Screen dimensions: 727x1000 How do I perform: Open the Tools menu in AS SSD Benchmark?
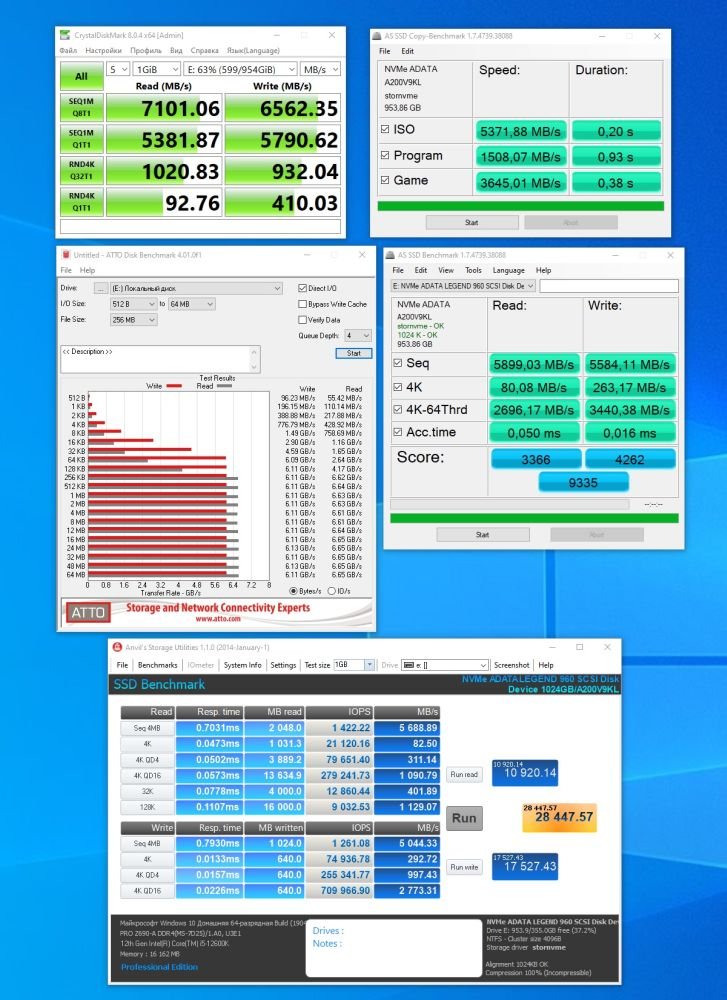tap(473, 270)
